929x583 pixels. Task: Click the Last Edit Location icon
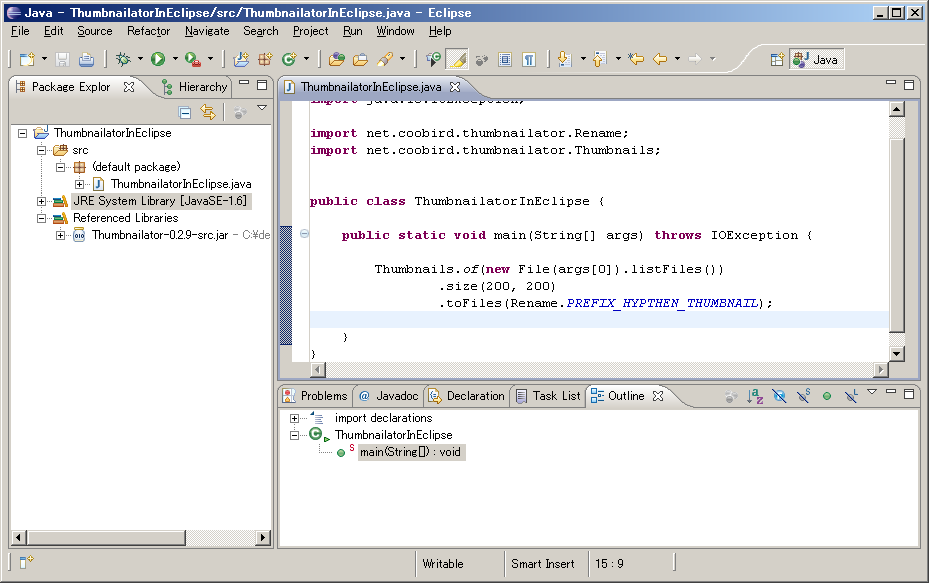(x=636, y=59)
